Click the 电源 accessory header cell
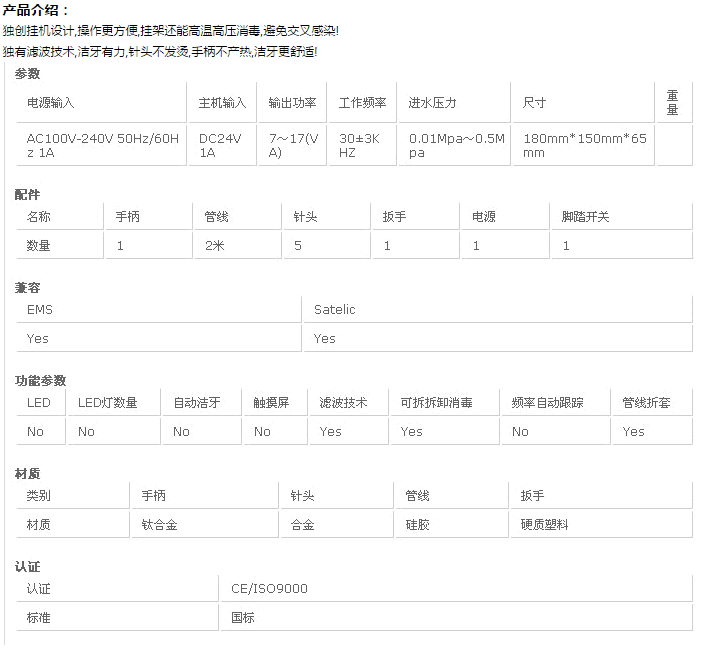This screenshot has height=661, width=713. (x=506, y=216)
